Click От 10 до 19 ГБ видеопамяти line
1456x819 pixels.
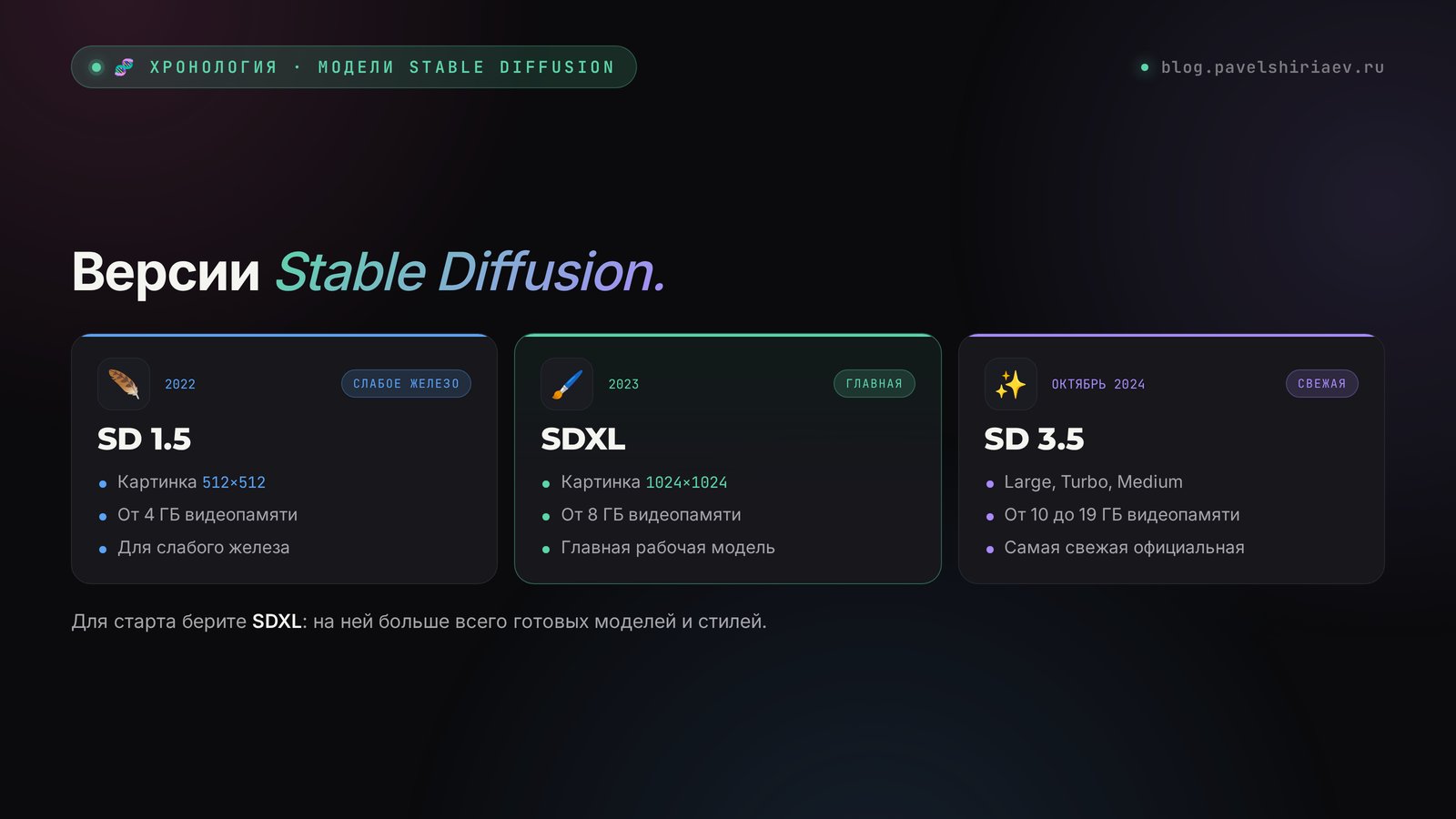tap(1122, 515)
